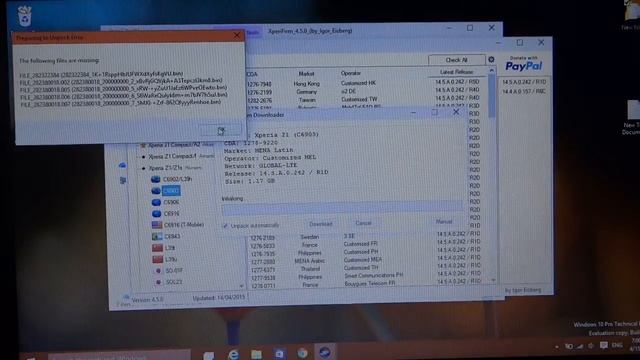Viewport: 640px width, 360px height.
Task: Toggle the Unpack automatically checkbox
Action: 226,226
